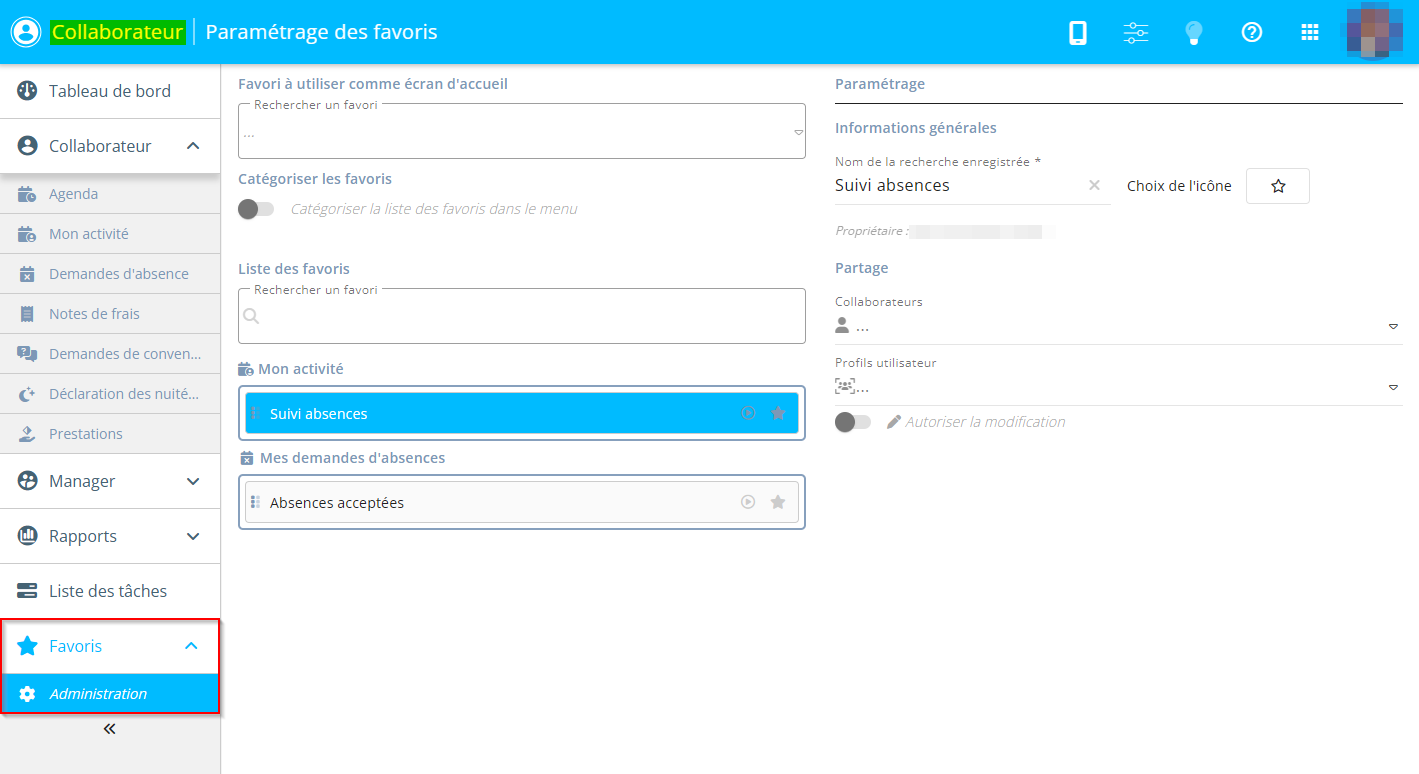
Task: Collapse the sidebar with double chevron
Action: click(x=110, y=729)
